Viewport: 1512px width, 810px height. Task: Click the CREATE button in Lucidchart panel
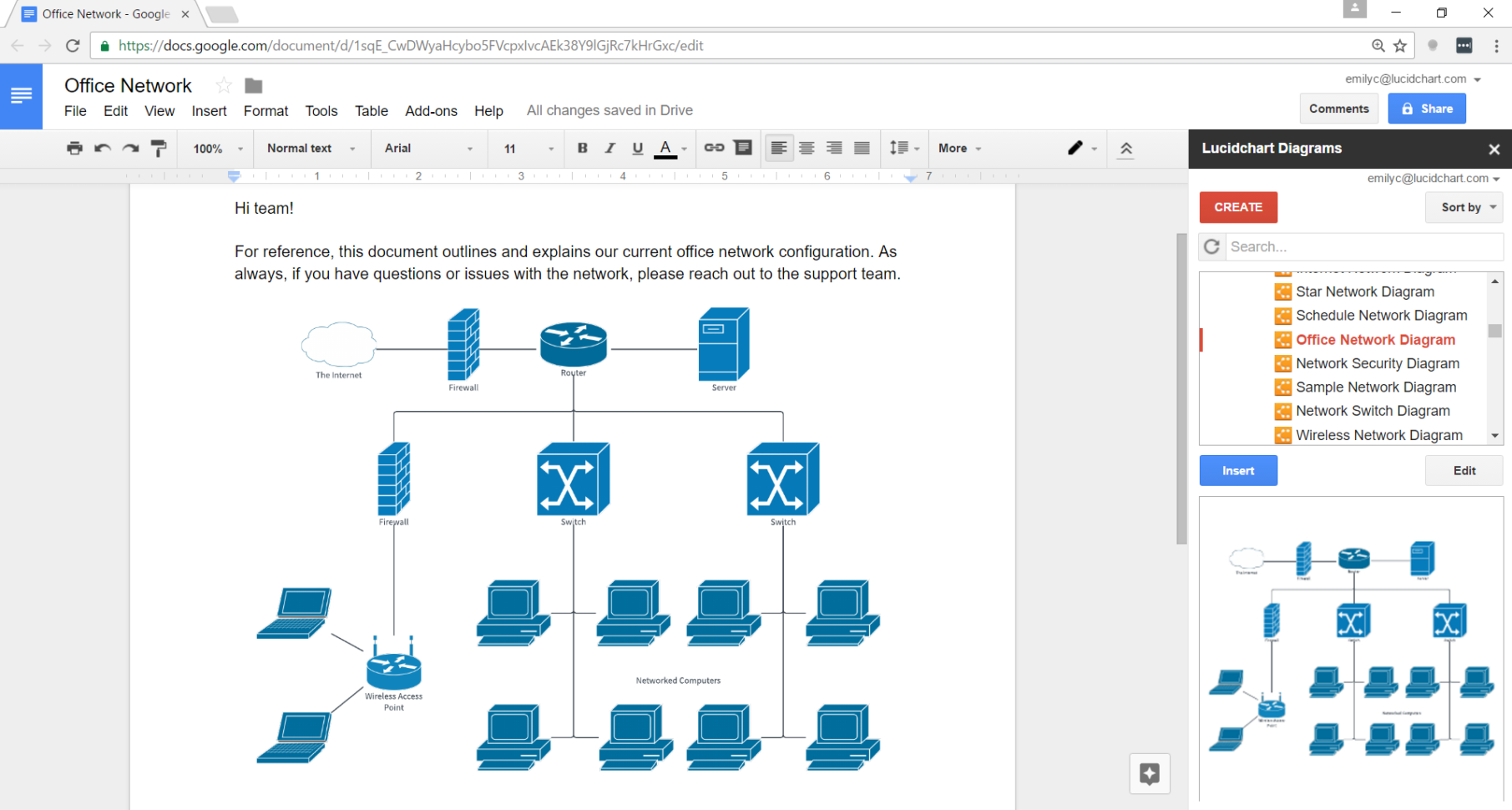pyautogui.click(x=1238, y=207)
